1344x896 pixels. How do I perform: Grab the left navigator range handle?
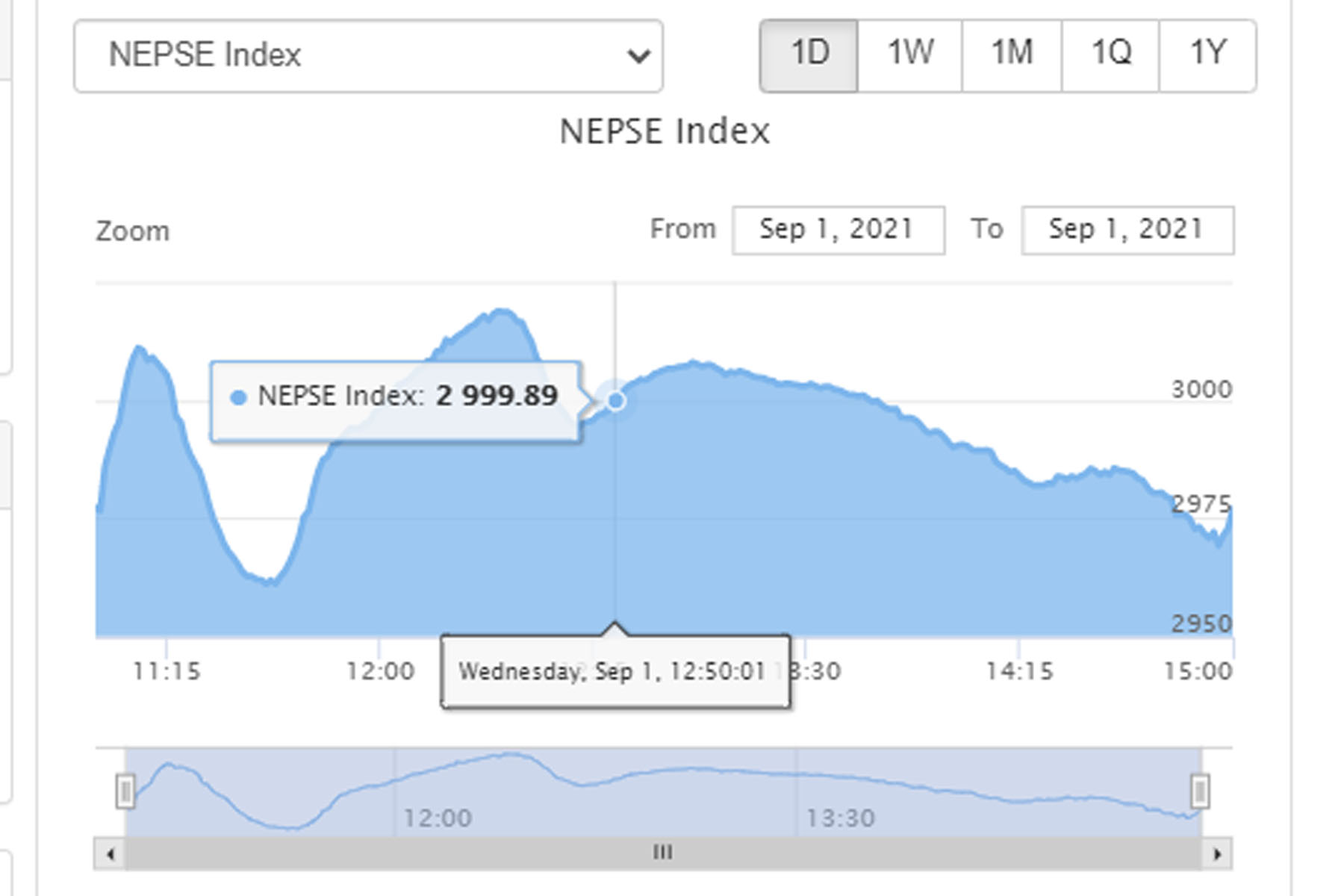[x=125, y=791]
